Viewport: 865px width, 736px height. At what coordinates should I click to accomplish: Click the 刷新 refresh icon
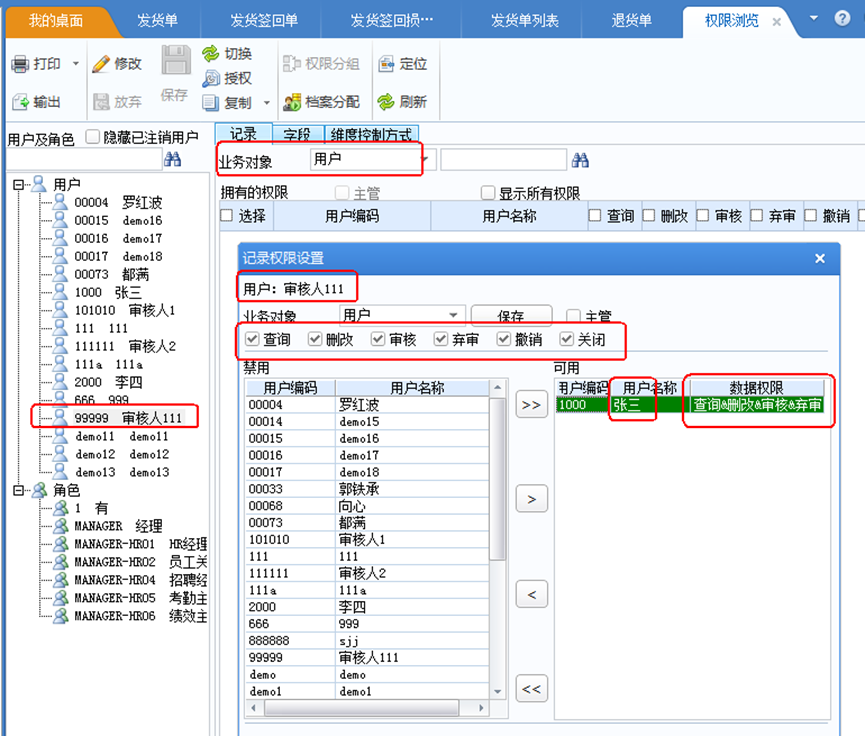[x=386, y=102]
